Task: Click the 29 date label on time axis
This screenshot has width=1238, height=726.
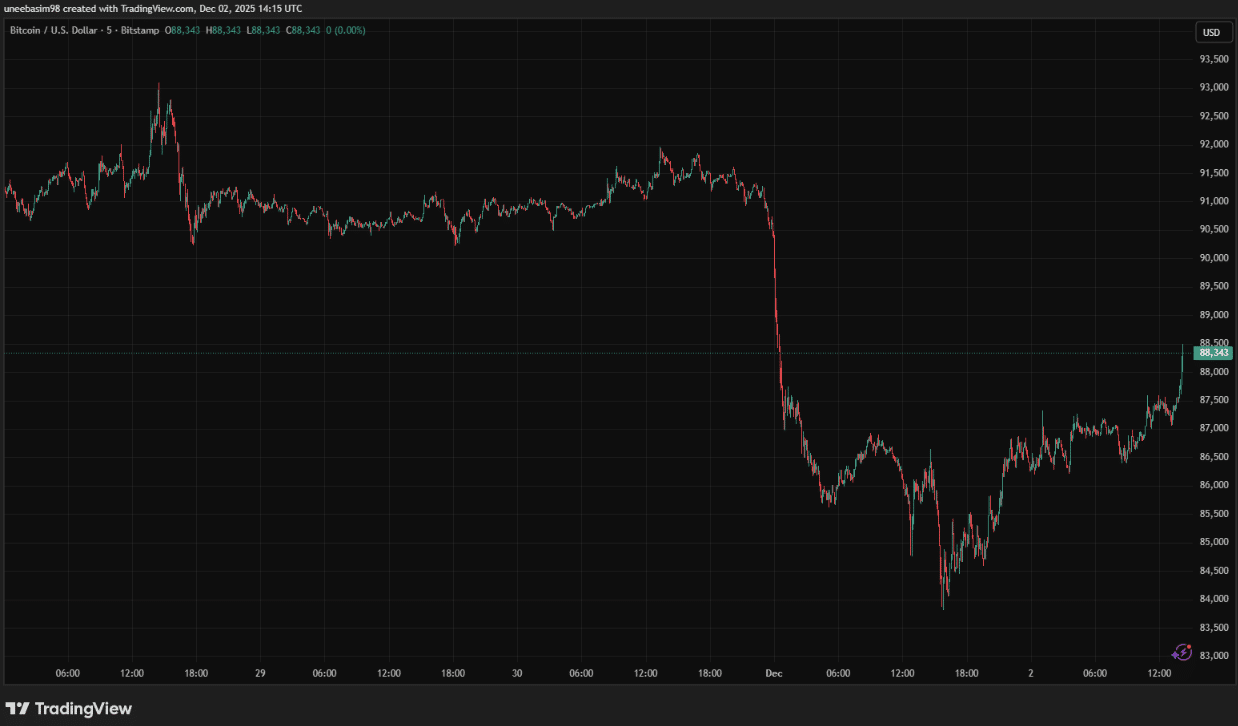Action: [x=260, y=674]
